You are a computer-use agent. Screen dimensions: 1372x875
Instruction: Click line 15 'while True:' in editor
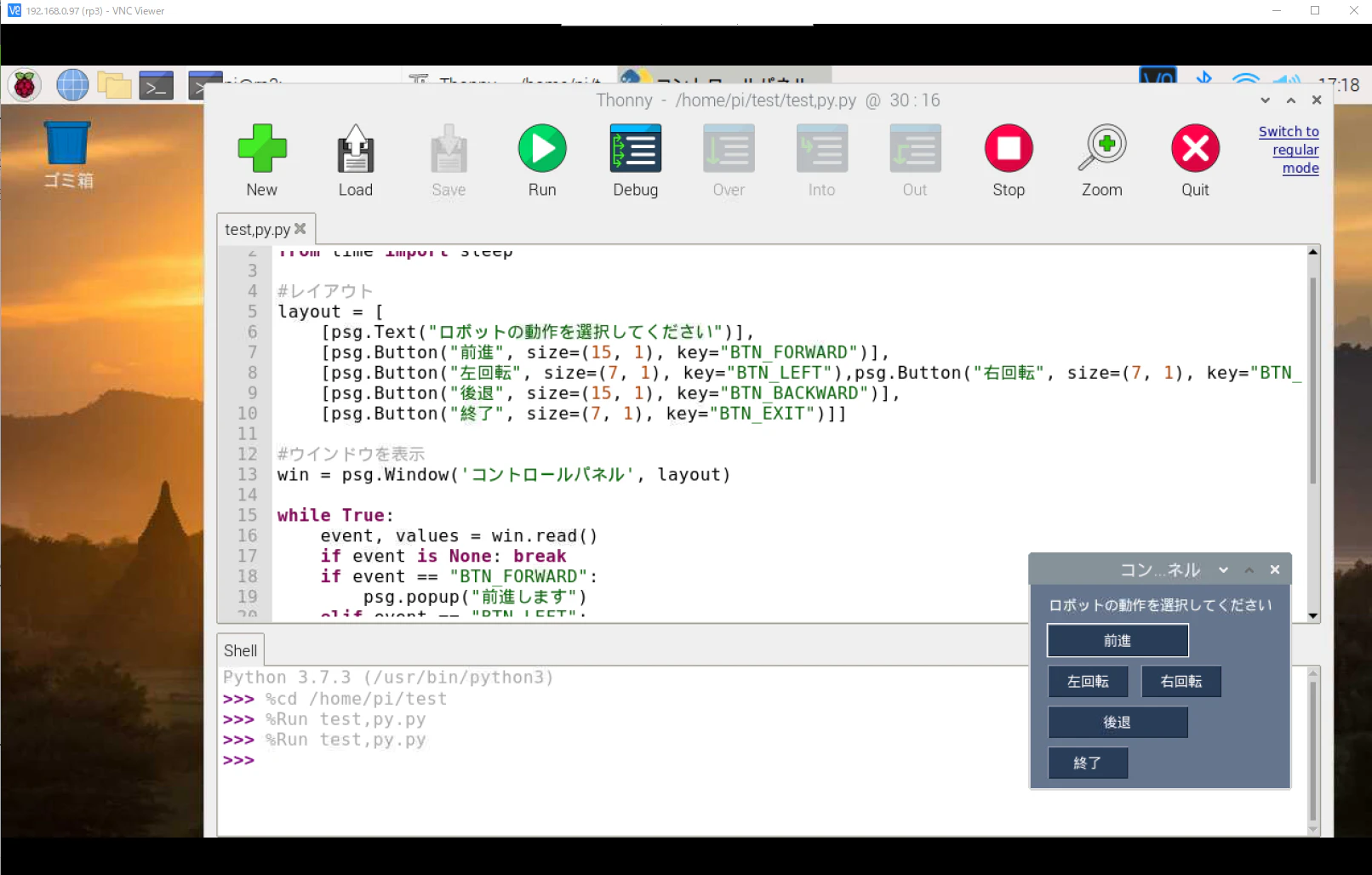[x=335, y=516]
